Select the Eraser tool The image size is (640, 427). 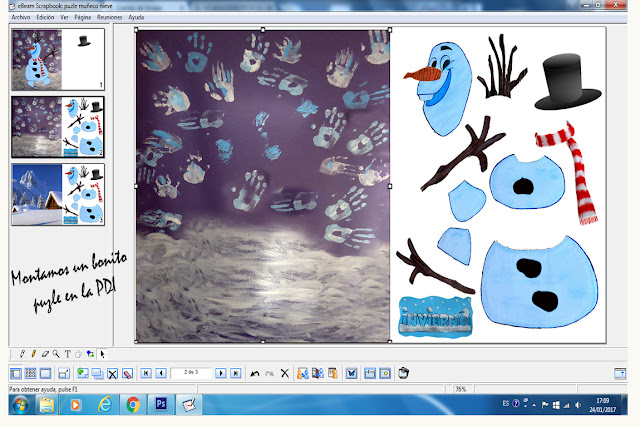click(45, 354)
